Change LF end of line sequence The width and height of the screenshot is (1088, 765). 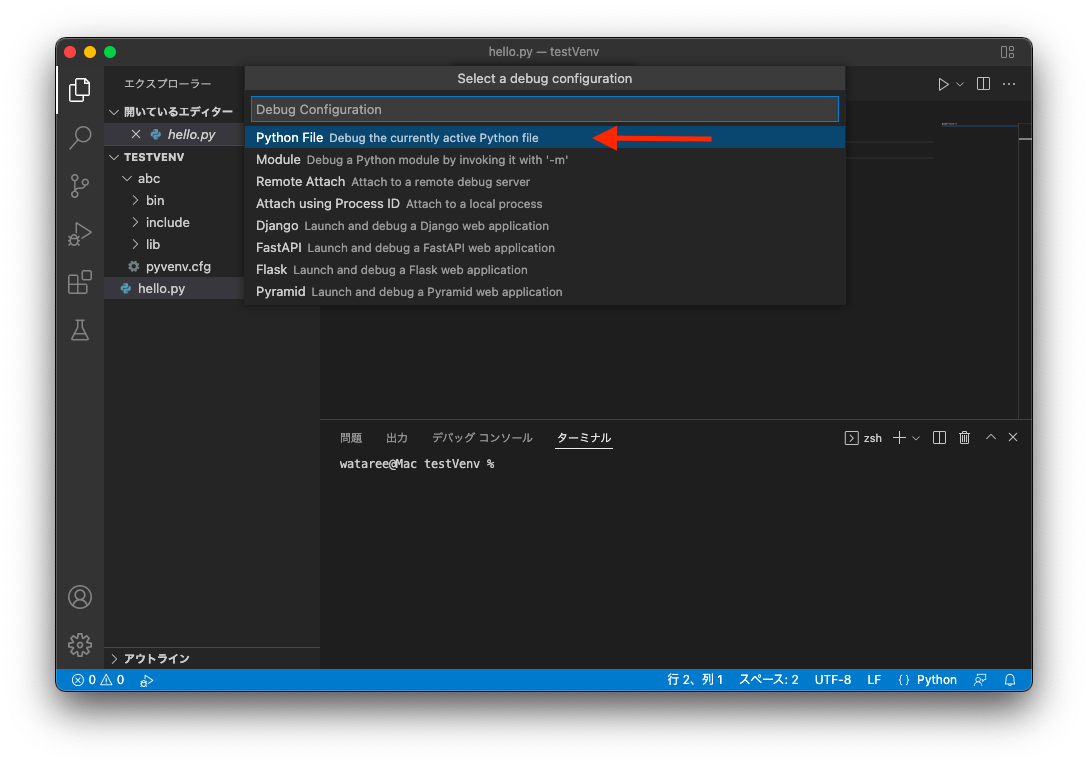(874, 680)
